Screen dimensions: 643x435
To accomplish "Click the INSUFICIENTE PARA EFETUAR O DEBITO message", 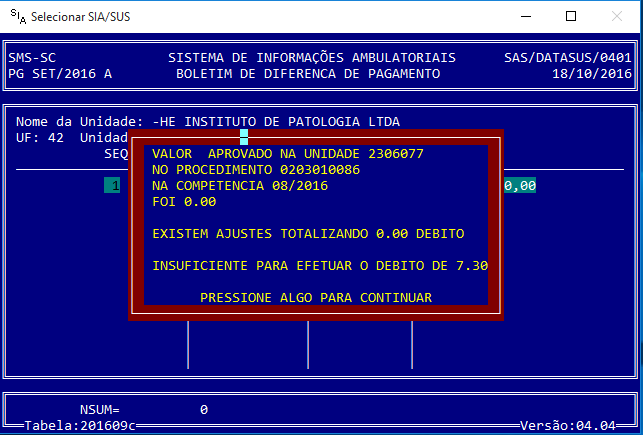I will (319, 265).
